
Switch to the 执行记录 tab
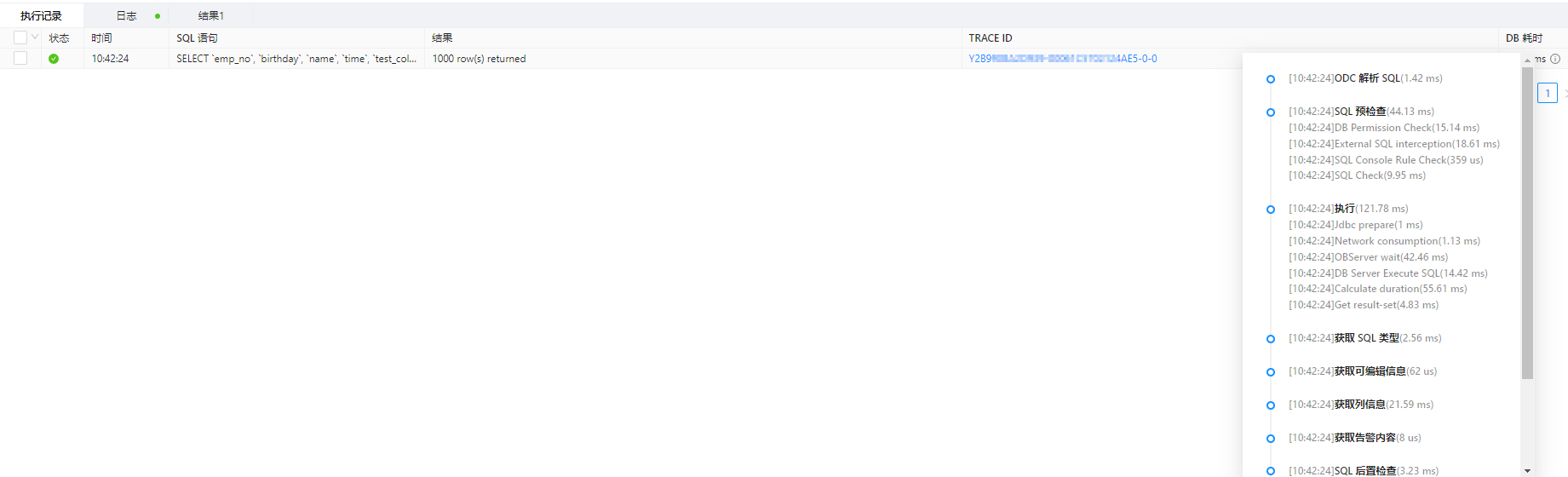[41, 16]
